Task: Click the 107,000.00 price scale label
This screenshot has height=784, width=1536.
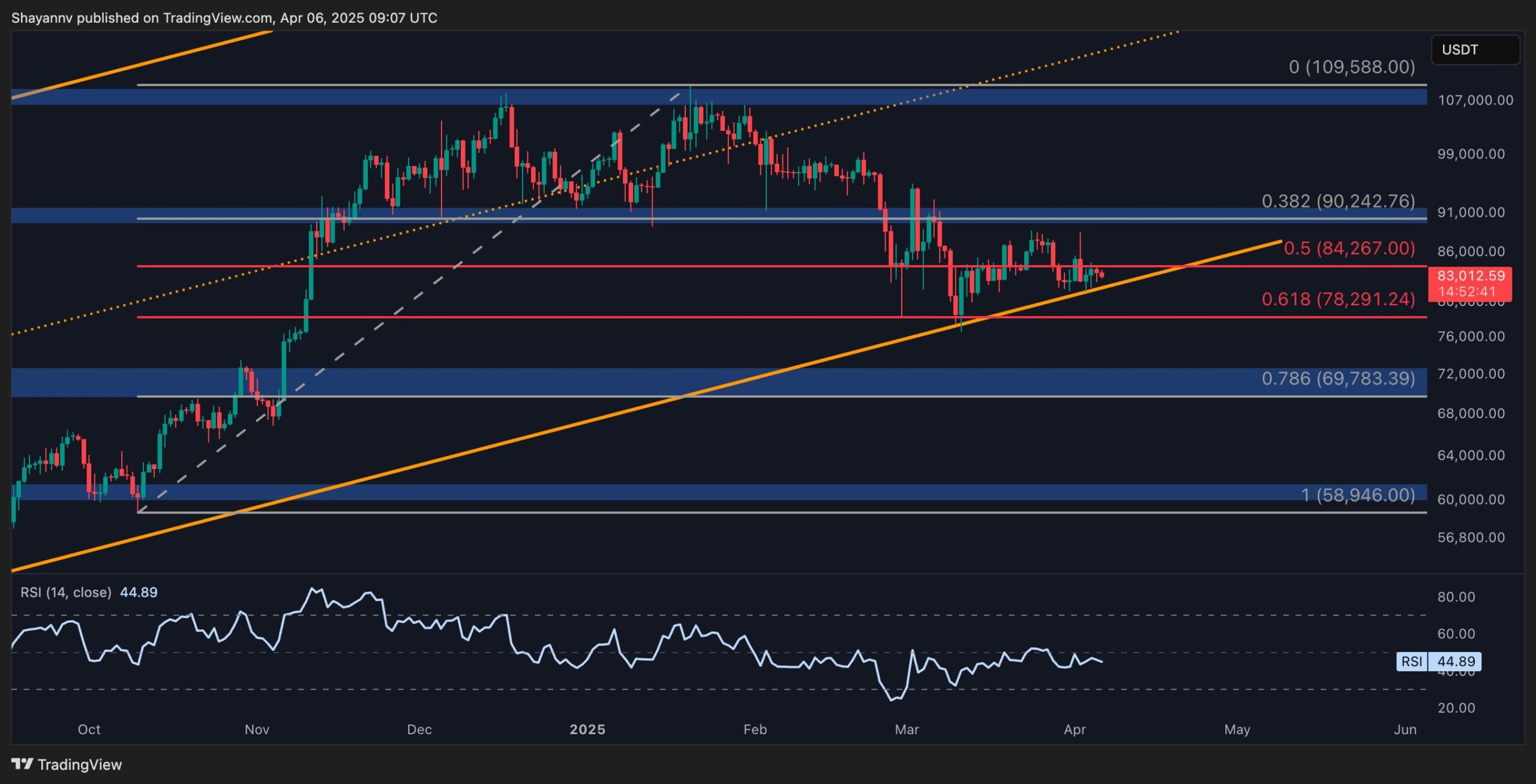Action: 1475,100
